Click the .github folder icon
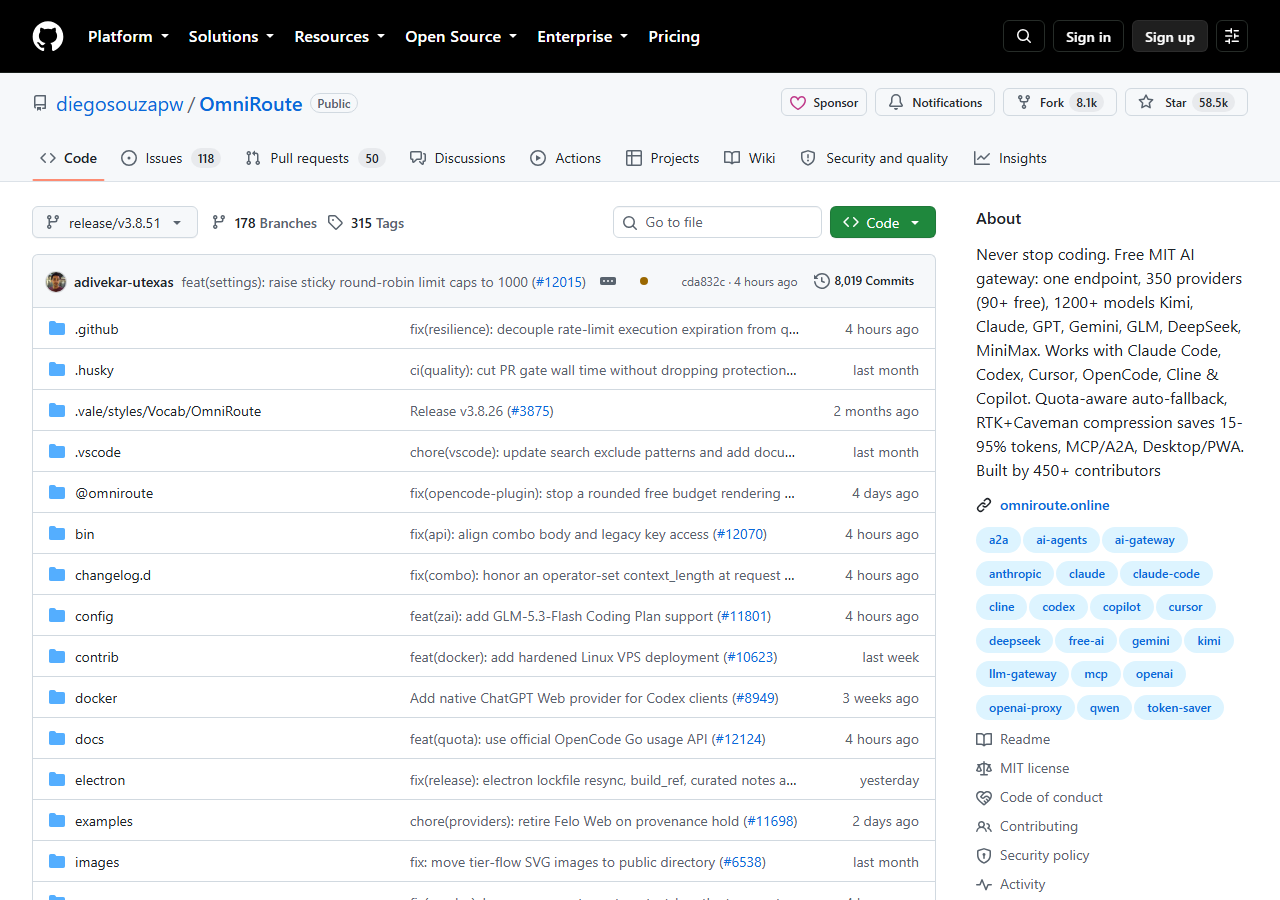 coord(57,329)
